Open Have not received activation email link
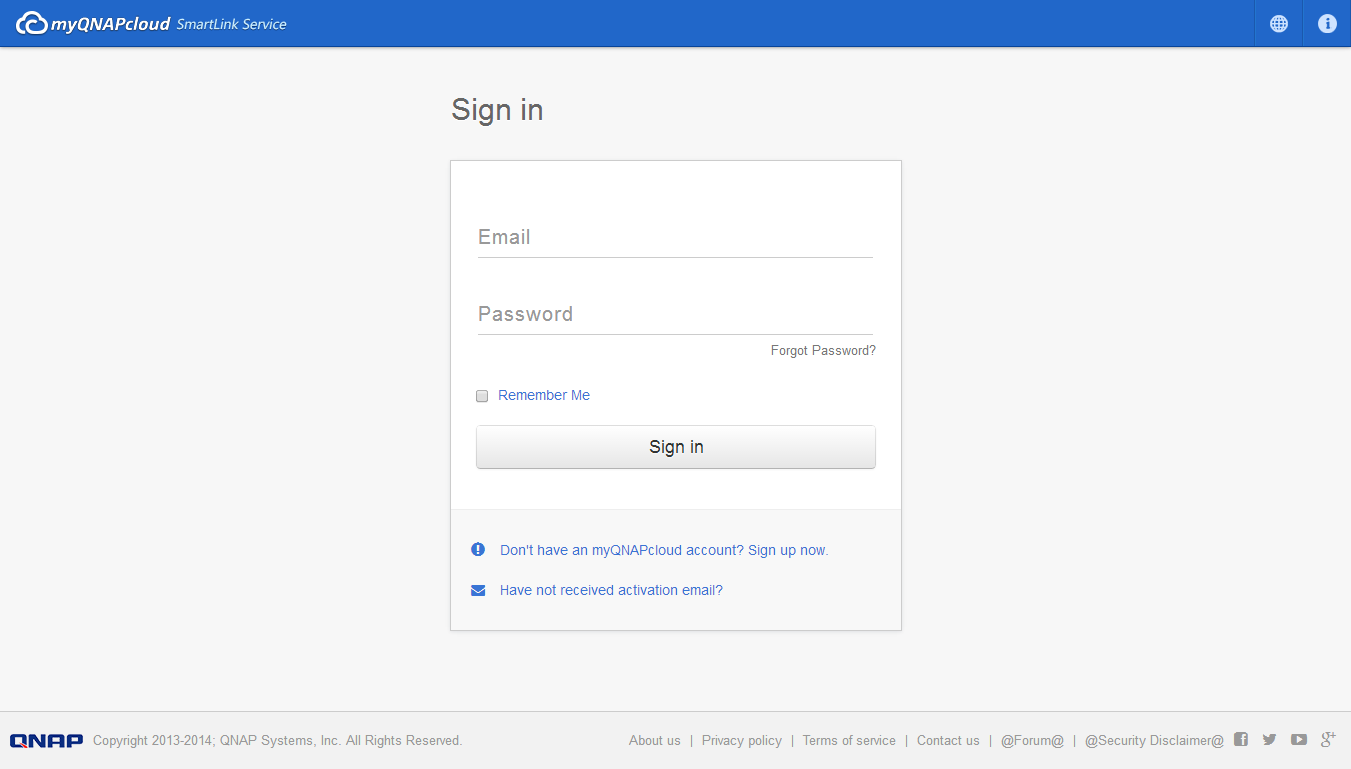The image size is (1351, 769). tap(611, 590)
